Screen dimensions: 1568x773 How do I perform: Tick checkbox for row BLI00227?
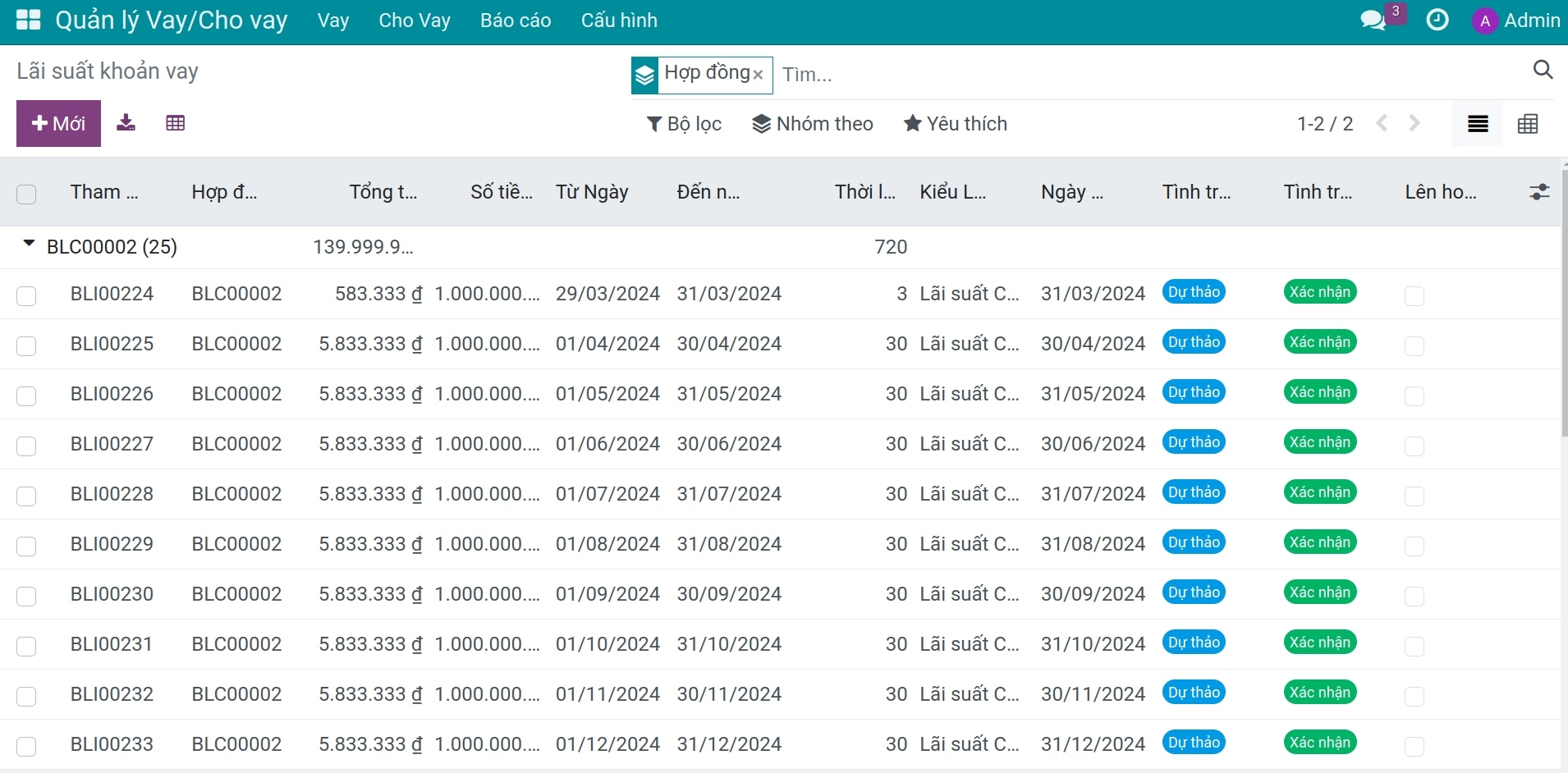coord(26,446)
